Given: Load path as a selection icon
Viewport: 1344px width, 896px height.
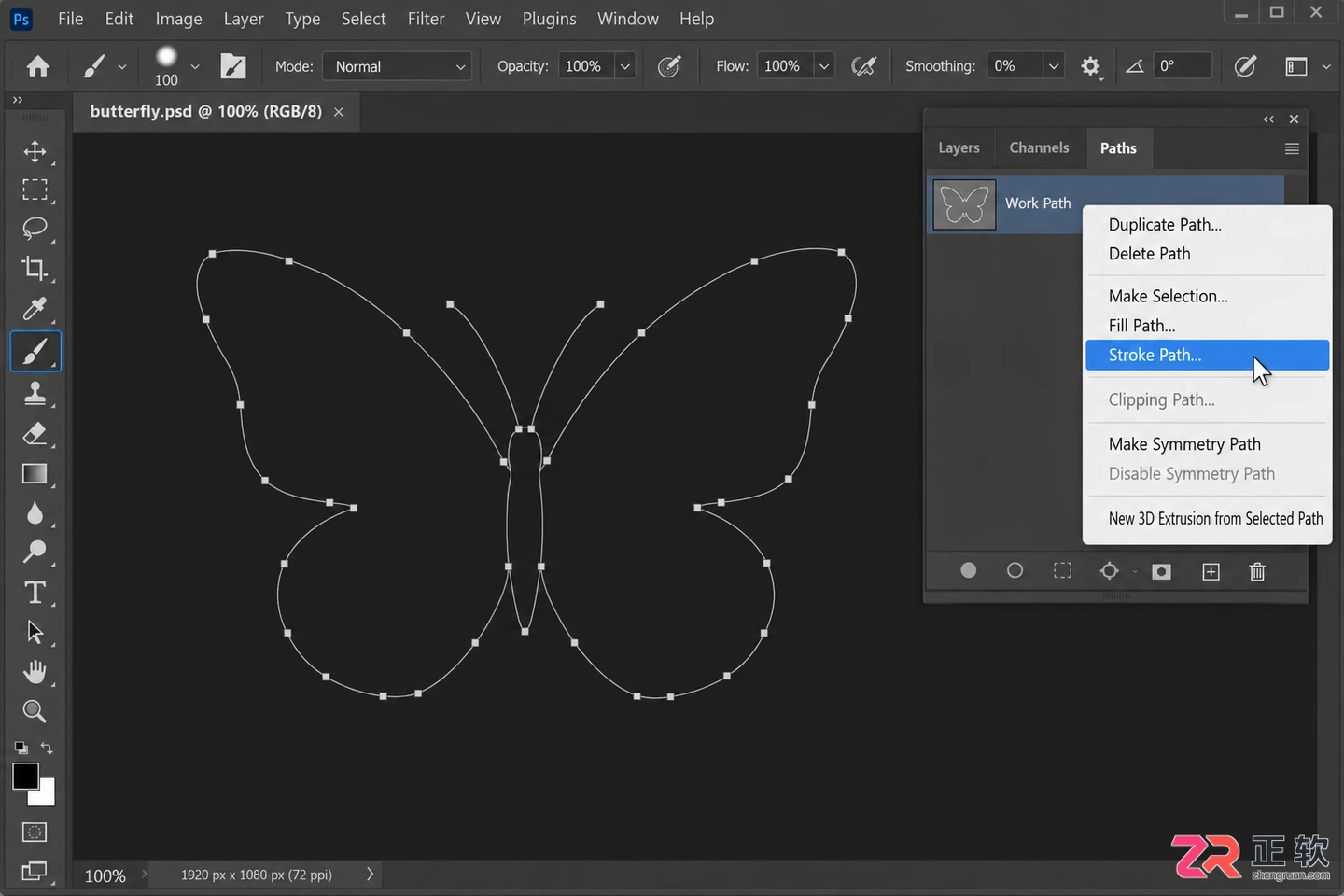Looking at the screenshot, I should [x=1062, y=570].
